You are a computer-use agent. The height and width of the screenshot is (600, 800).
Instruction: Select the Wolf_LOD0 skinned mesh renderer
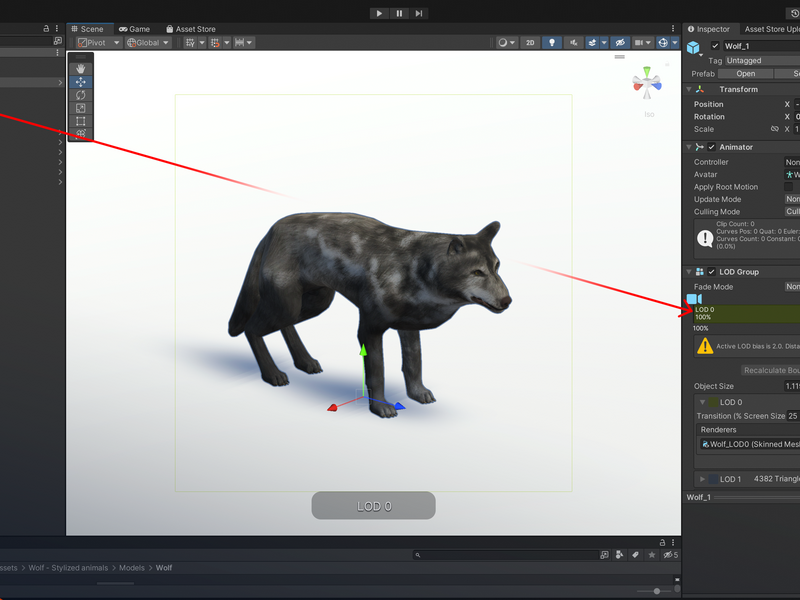(x=749, y=444)
